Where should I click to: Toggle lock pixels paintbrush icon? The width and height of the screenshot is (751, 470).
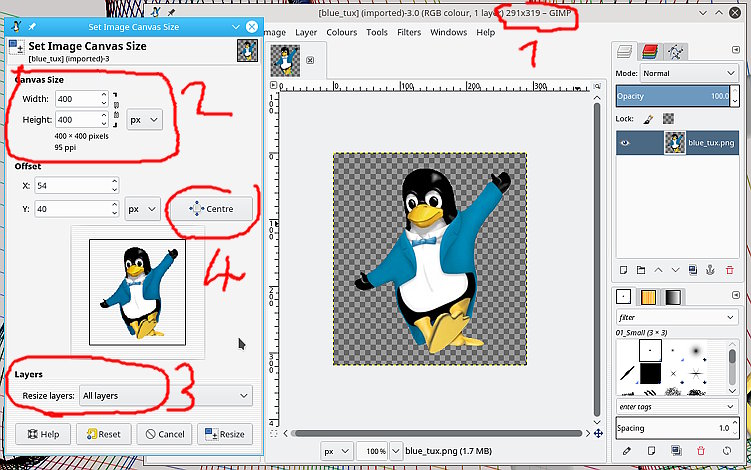pyautogui.click(x=648, y=119)
